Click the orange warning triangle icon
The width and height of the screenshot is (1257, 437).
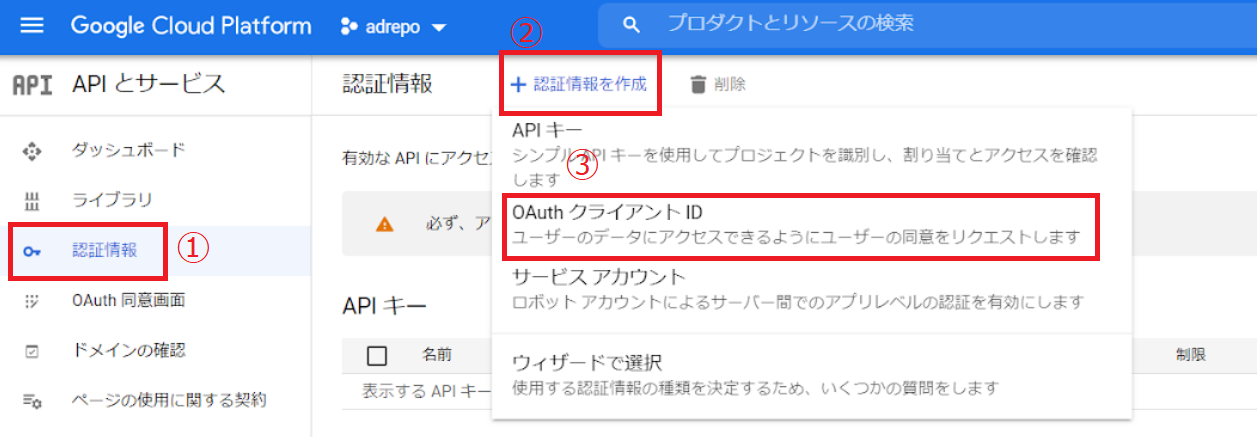(x=384, y=225)
